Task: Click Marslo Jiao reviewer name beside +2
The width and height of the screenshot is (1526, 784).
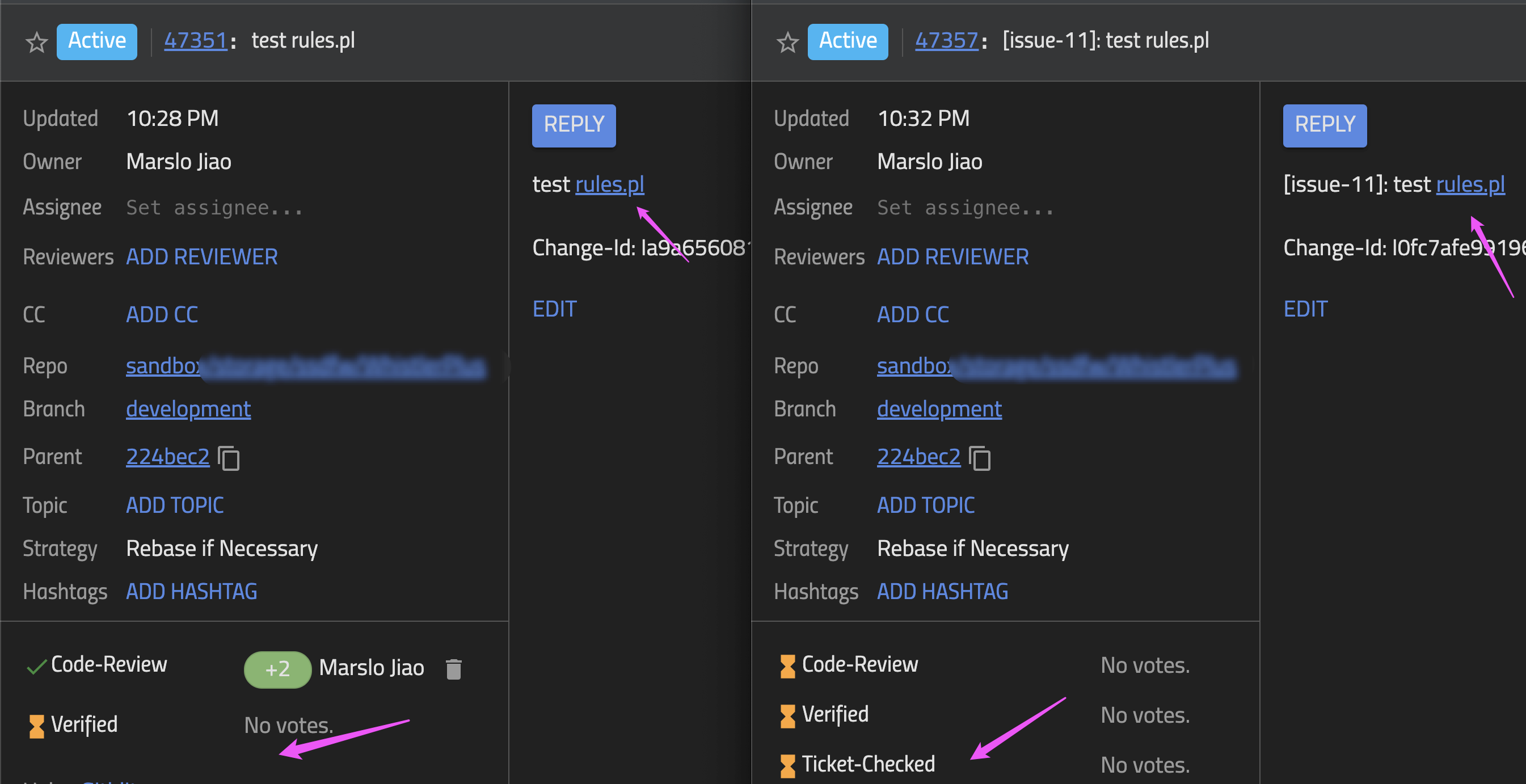Action: click(372, 668)
